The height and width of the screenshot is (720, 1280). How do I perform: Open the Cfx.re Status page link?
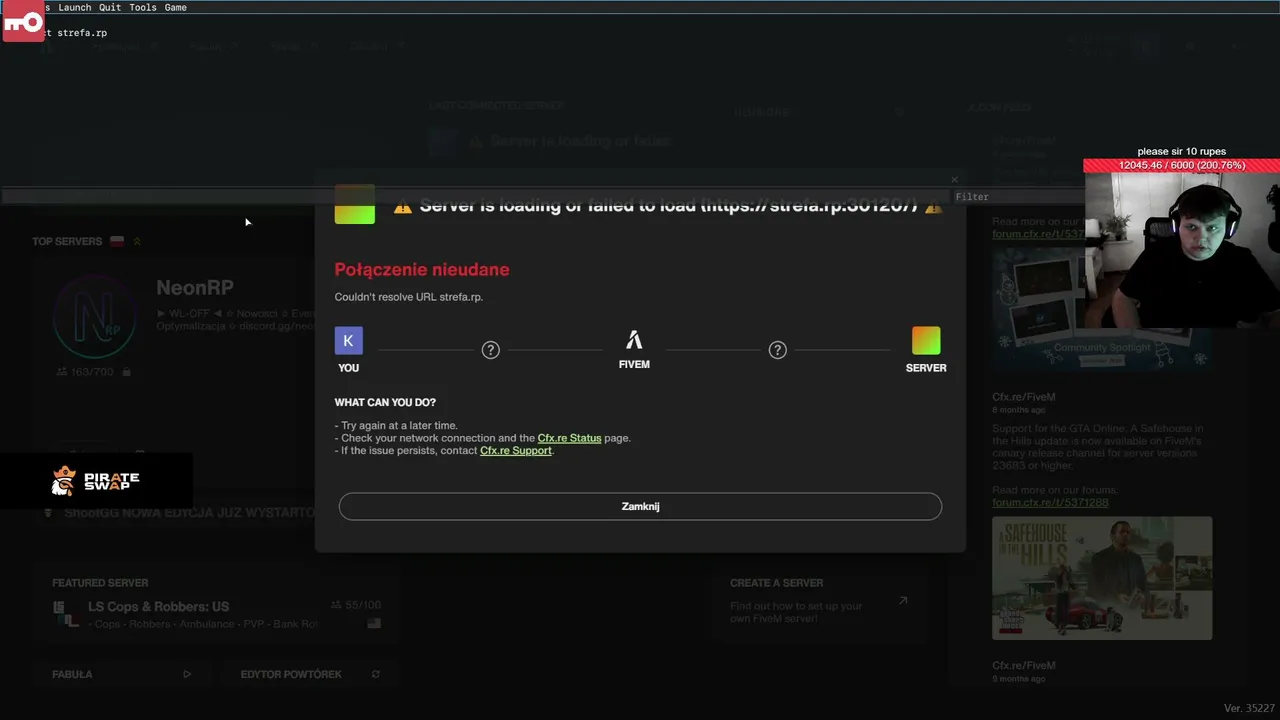[x=569, y=438]
